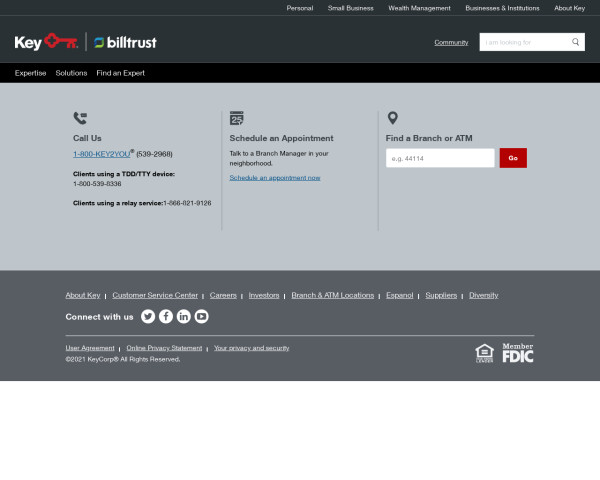Open the LinkedIn social icon
The image size is (600, 480).
184,317
